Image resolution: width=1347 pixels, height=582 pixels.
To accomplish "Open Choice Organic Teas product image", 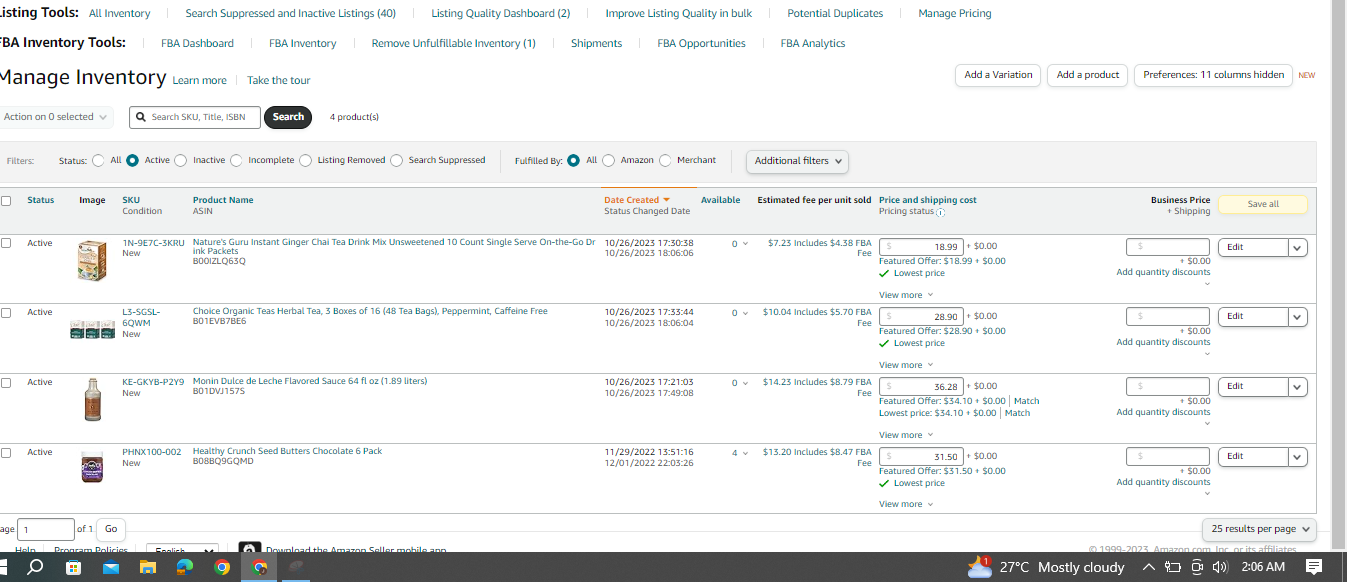I will 92,329.
